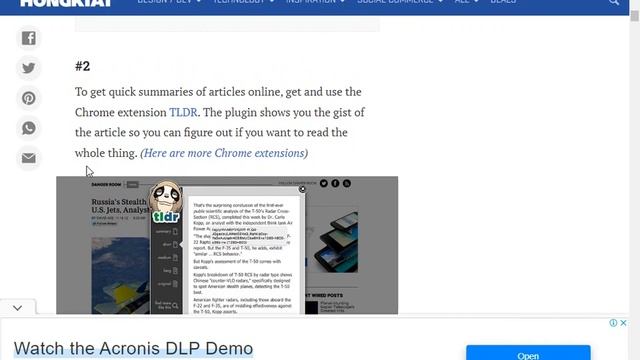Viewport: 640px width, 360px height.
Task: Click the Open button in the ad
Action: click(528, 353)
